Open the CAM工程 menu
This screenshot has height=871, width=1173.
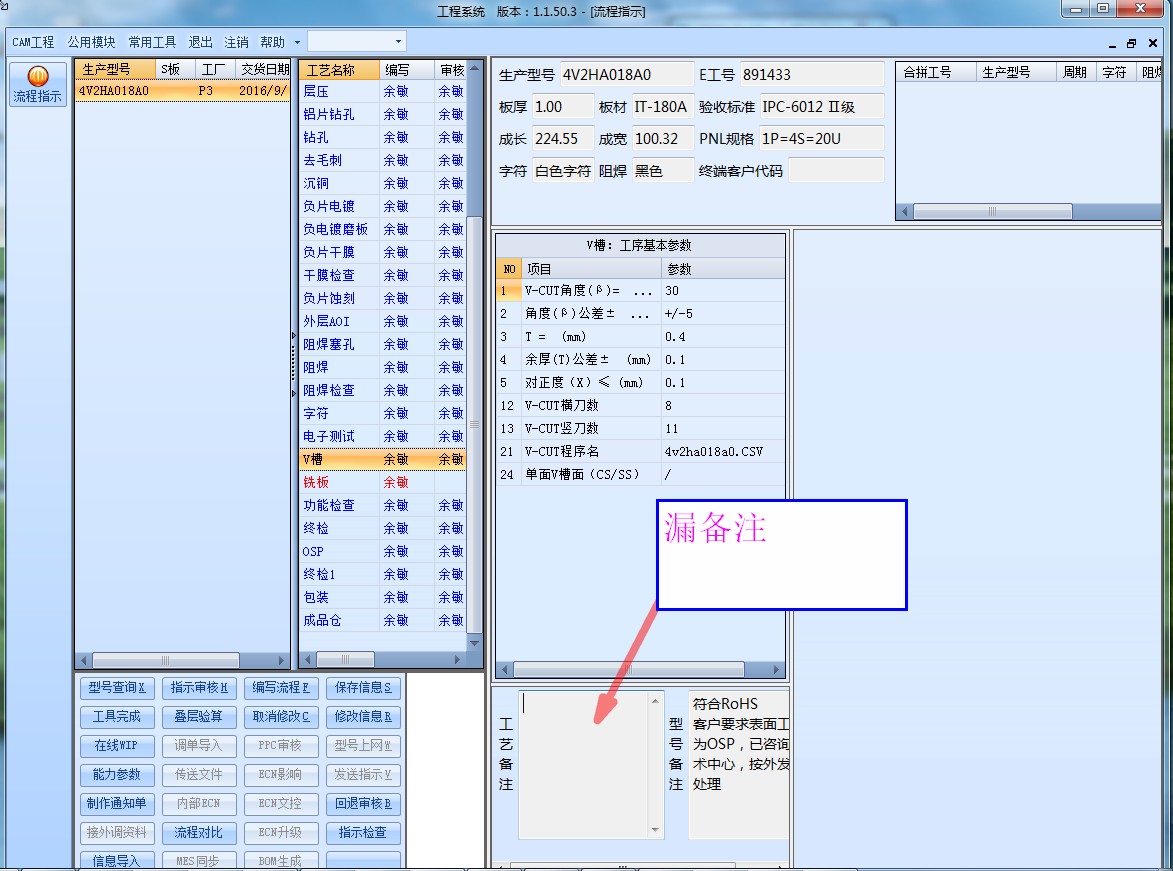33,42
